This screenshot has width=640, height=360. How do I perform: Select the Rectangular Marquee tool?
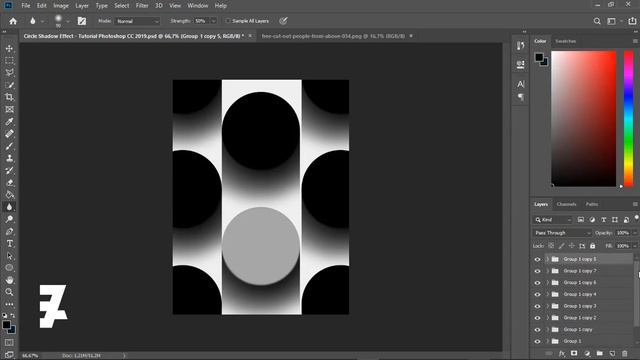pyautogui.click(x=9, y=60)
